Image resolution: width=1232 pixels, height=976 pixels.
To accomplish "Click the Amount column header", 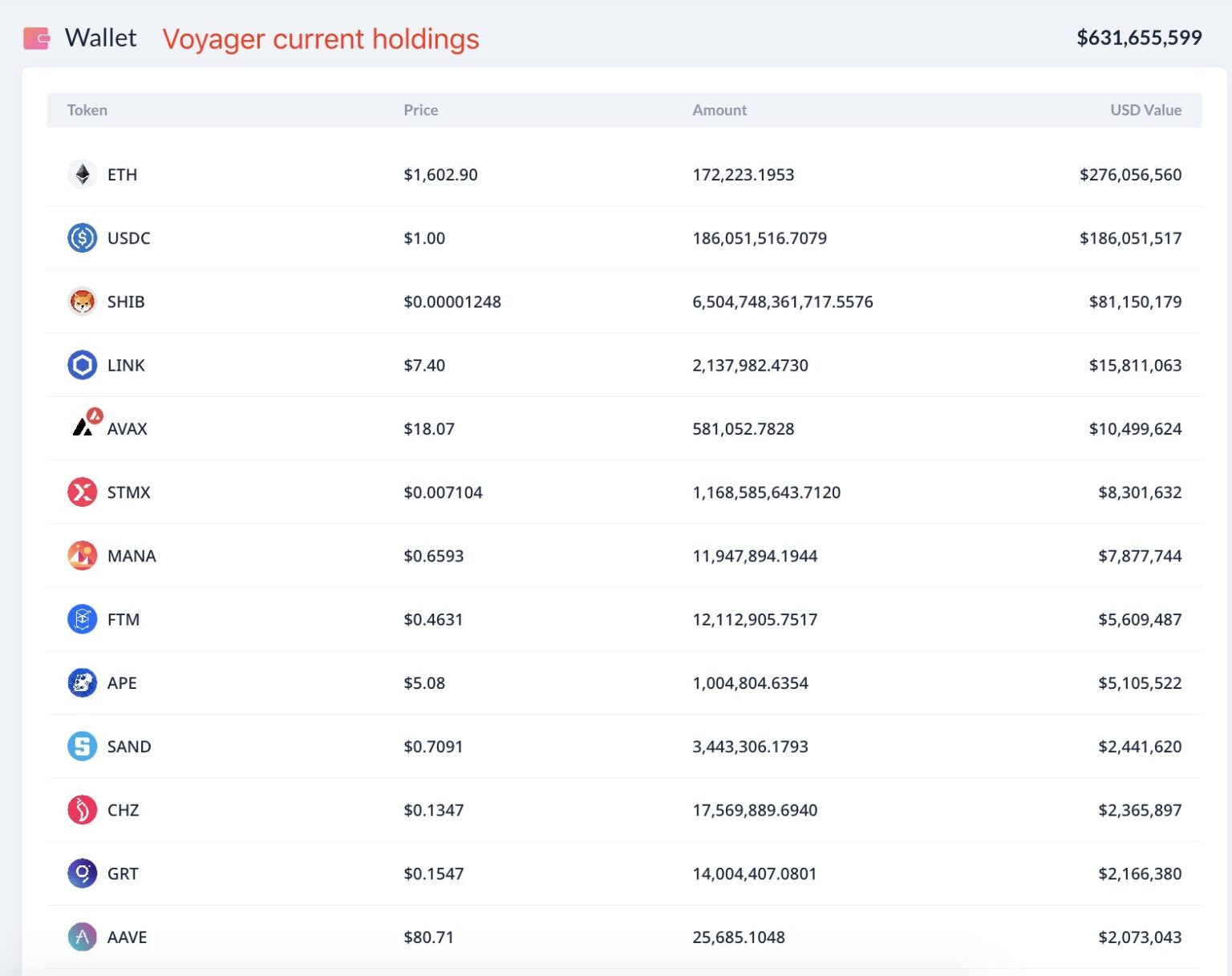I will pyautogui.click(x=719, y=110).
